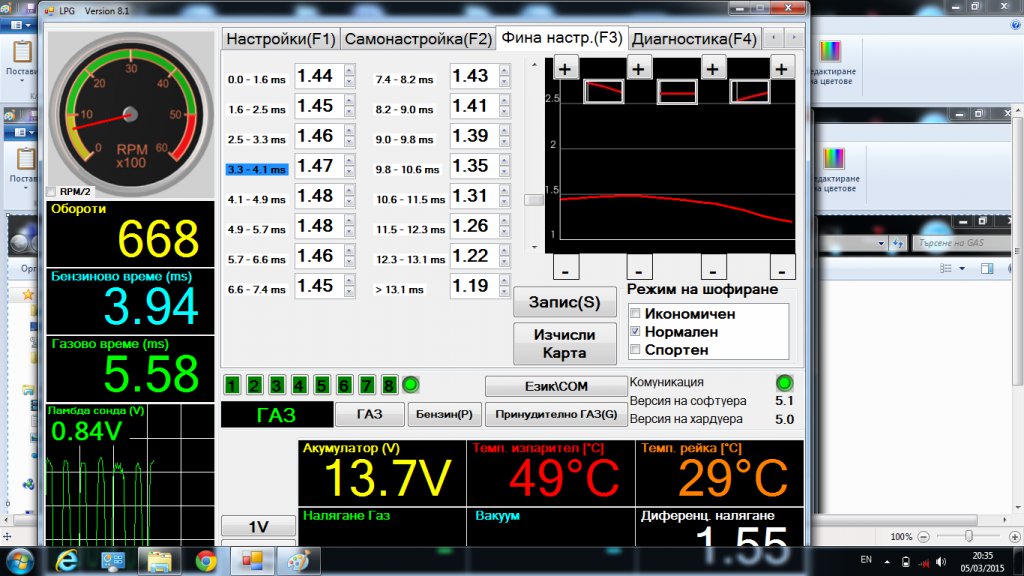The width and height of the screenshot is (1024, 576).
Task: Switch to the Настройки(F1) tab
Action: coord(280,40)
